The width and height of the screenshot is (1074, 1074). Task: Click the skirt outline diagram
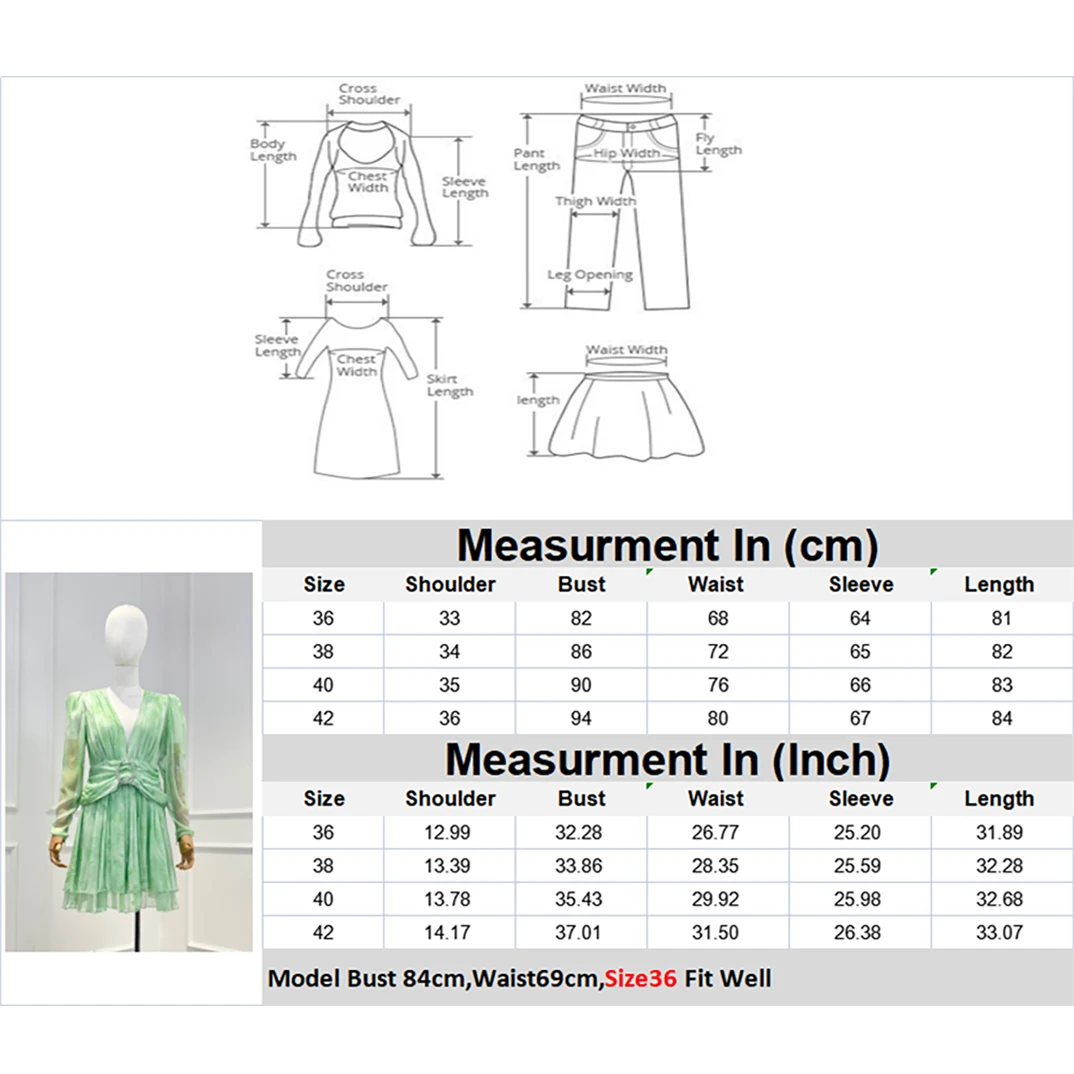pos(626,416)
